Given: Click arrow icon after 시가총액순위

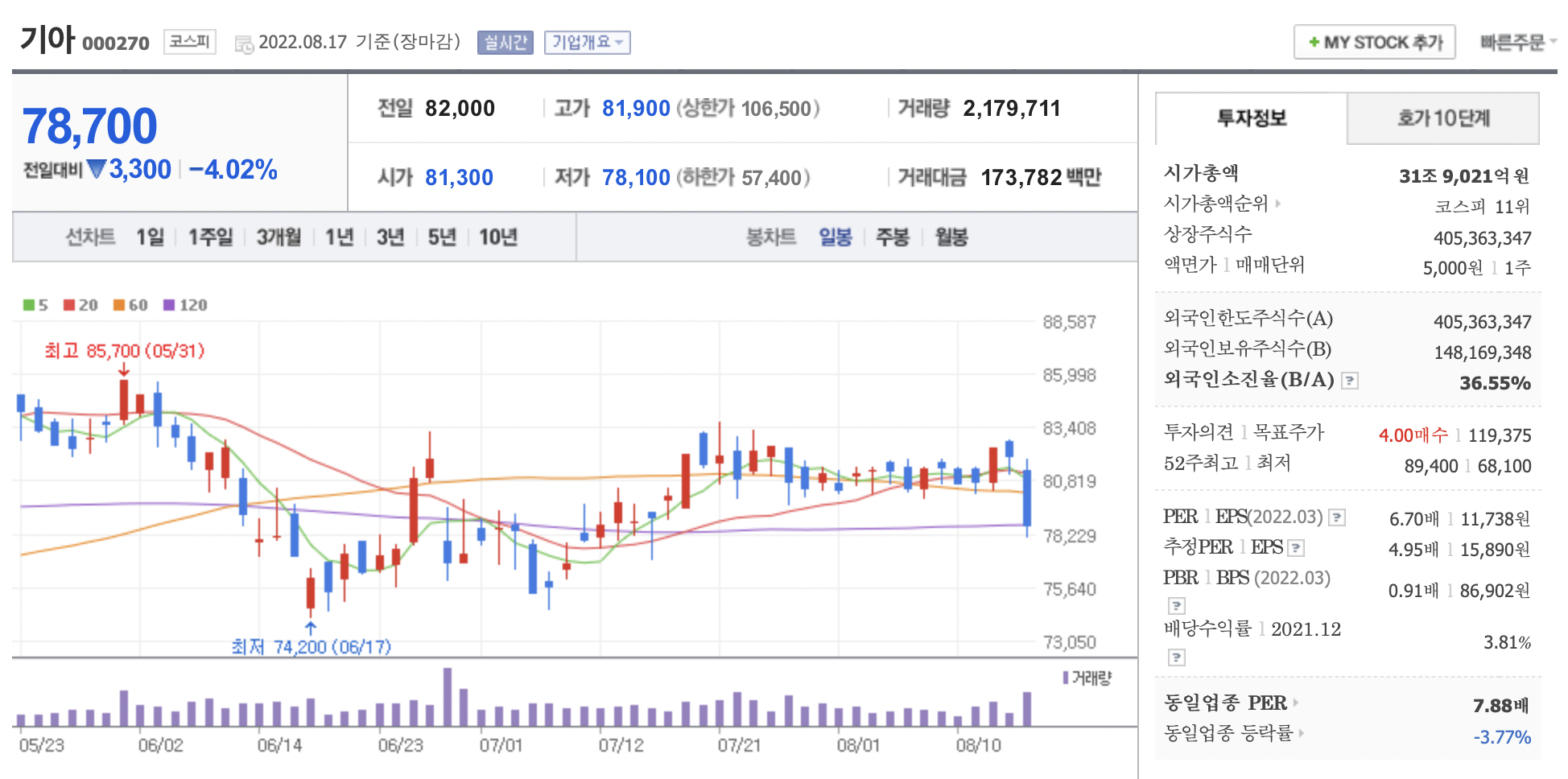Looking at the screenshot, I should tap(1277, 204).
